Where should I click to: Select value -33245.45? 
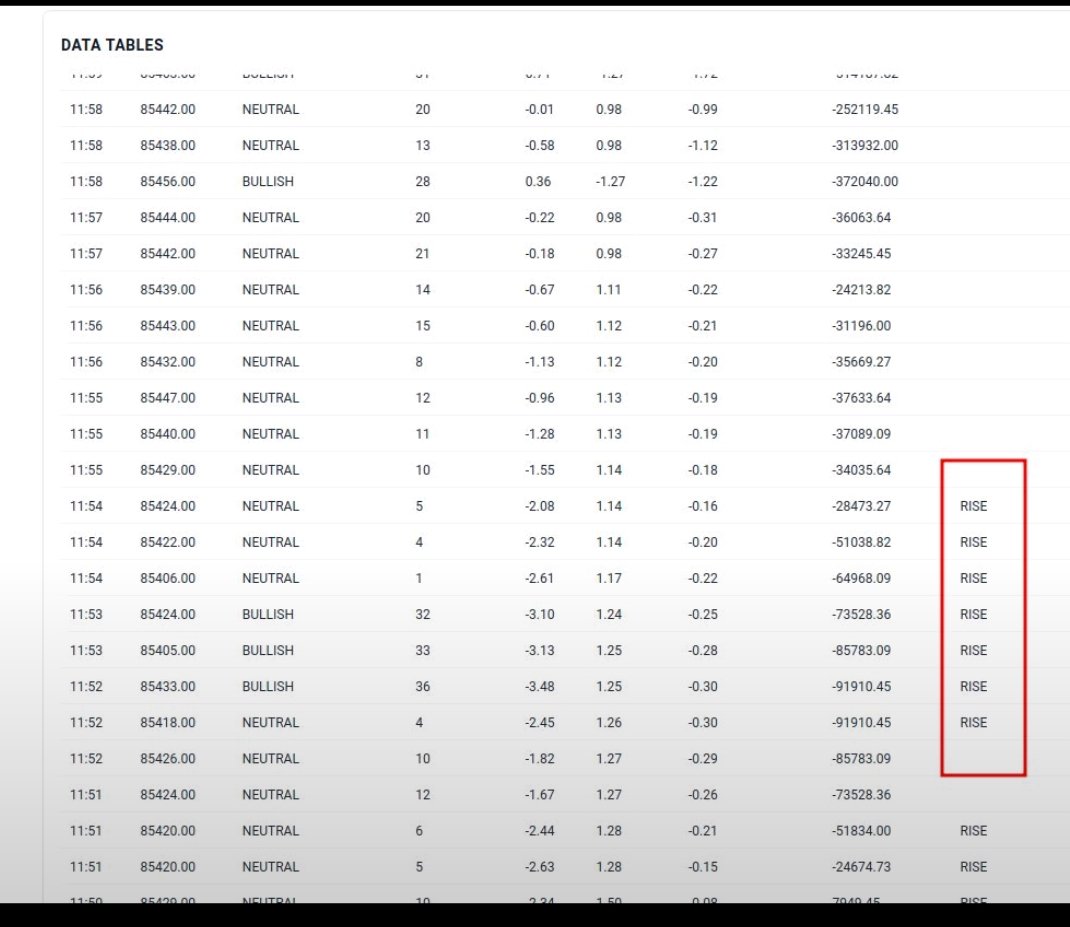861,254
